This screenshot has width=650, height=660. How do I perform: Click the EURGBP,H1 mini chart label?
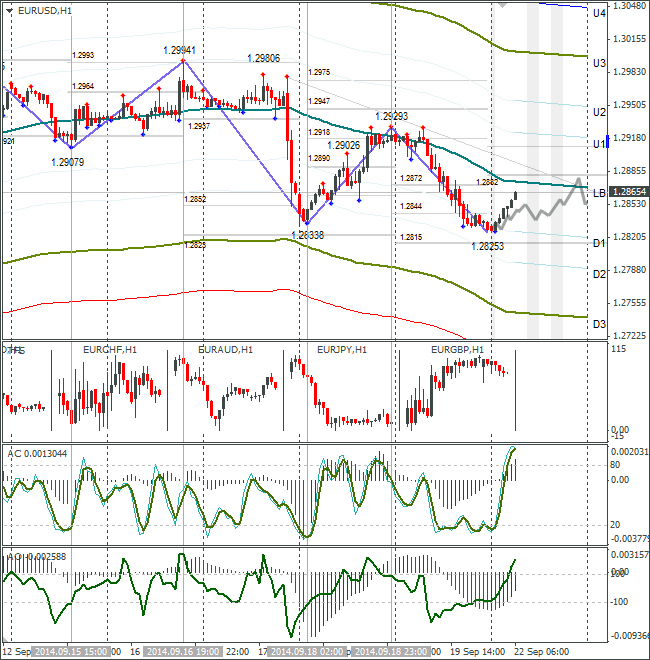coord(457,350)
